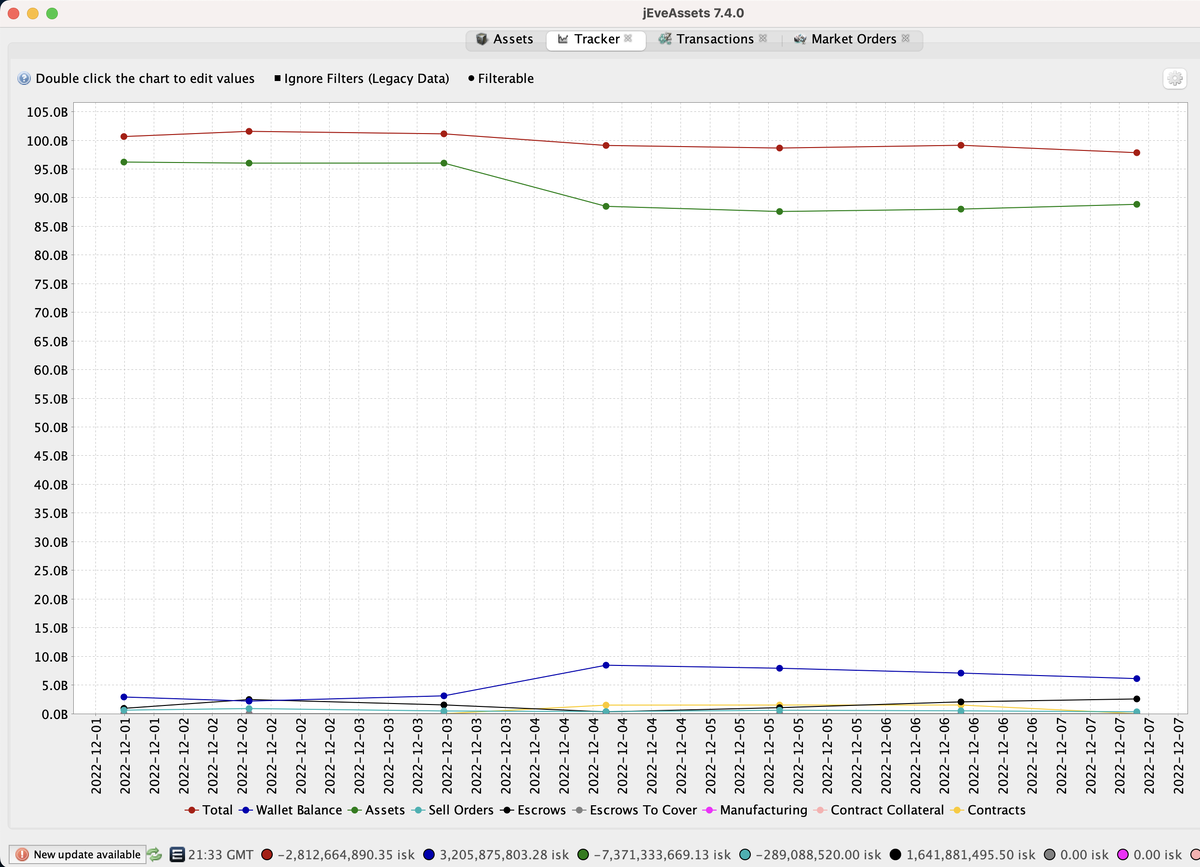Screen dimensions: 1200x867
Task: Click the Assets legend marker
Action: pyautogui.click(x=354, y=810)
